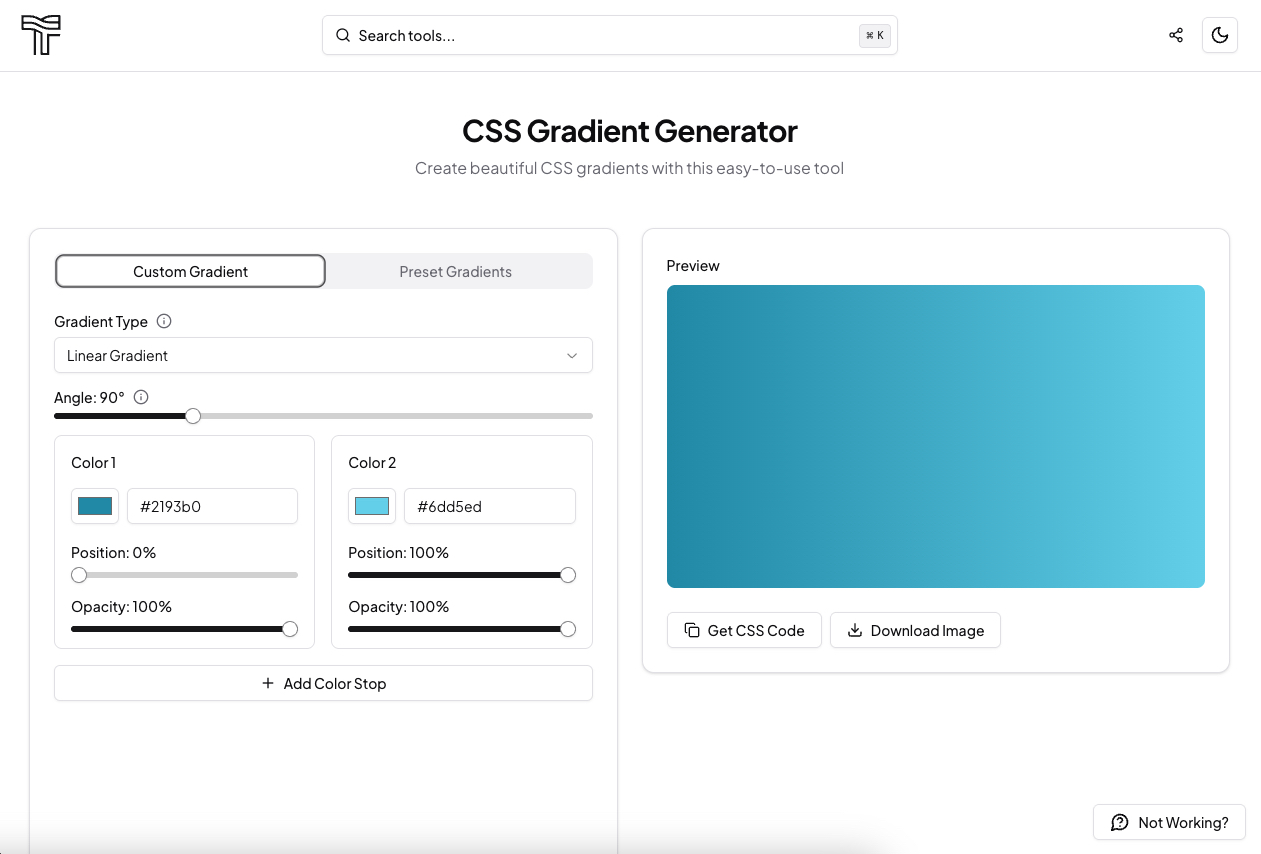Click the search magnifier icon
This screenshot has height=854, width=1261.
point(342,34)
